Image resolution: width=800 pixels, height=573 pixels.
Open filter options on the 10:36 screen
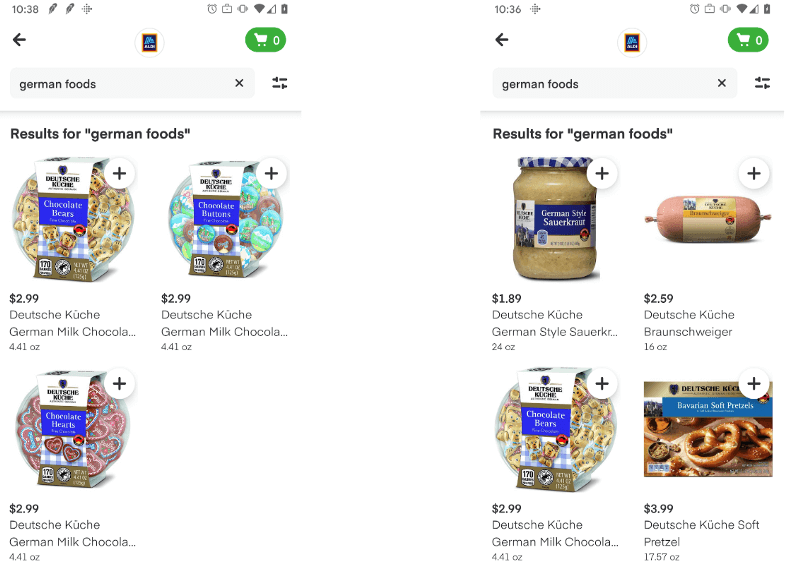762,83
